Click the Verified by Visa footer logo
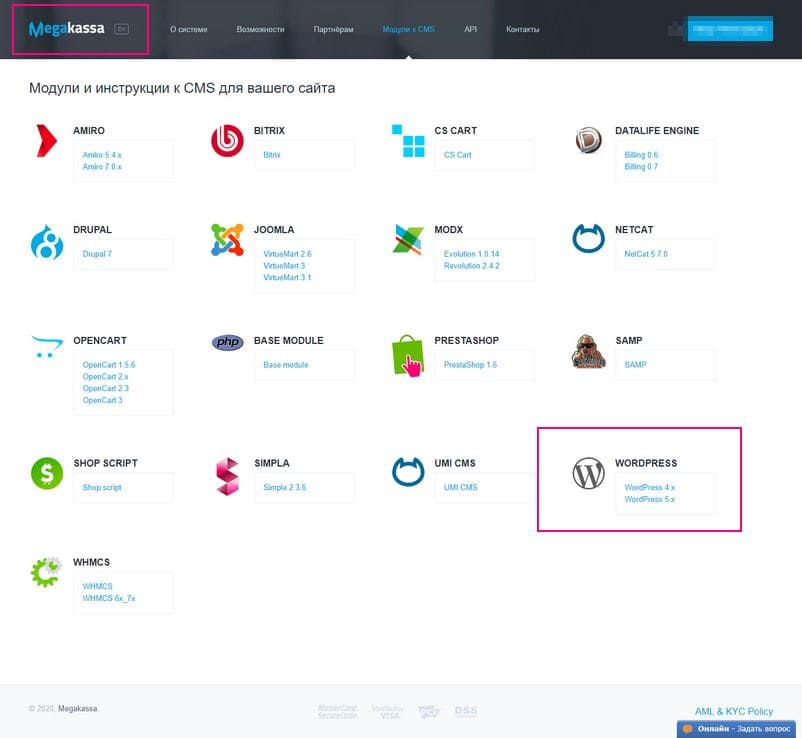This screenshot has height=738, width=802. 387,711
